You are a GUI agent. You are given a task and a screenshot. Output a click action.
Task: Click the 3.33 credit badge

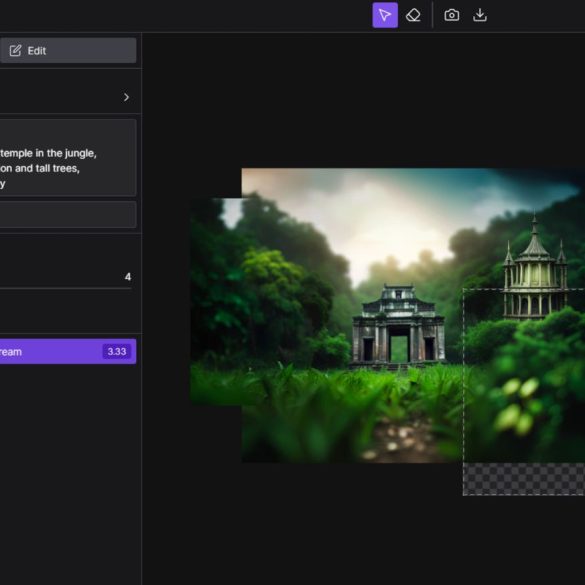point(117,351)
